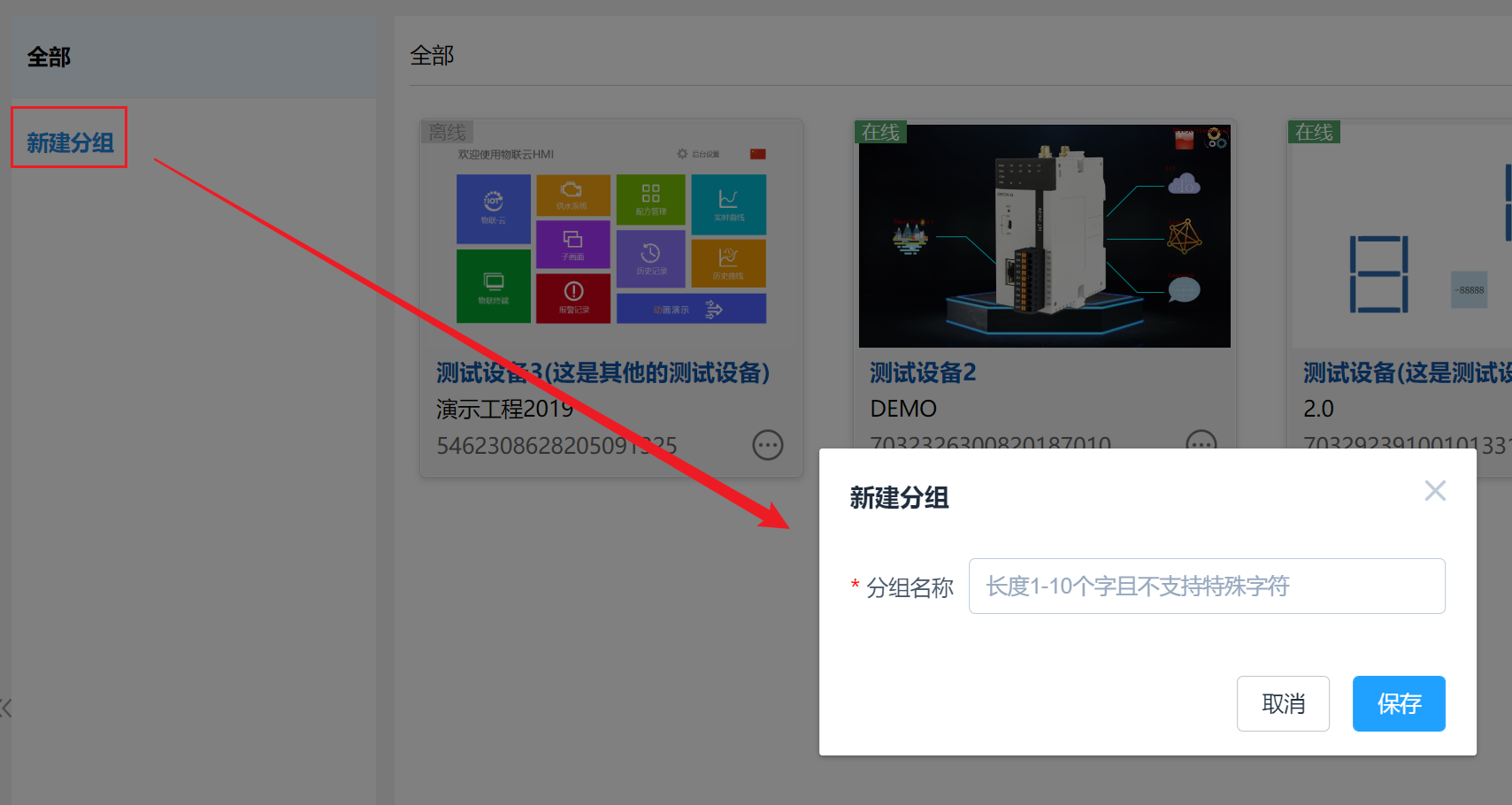This screenshot has height=805, width=1512.
Task: Click the 实时曲线 chart tile in thumbnail
Action: [x=729, y=204]
